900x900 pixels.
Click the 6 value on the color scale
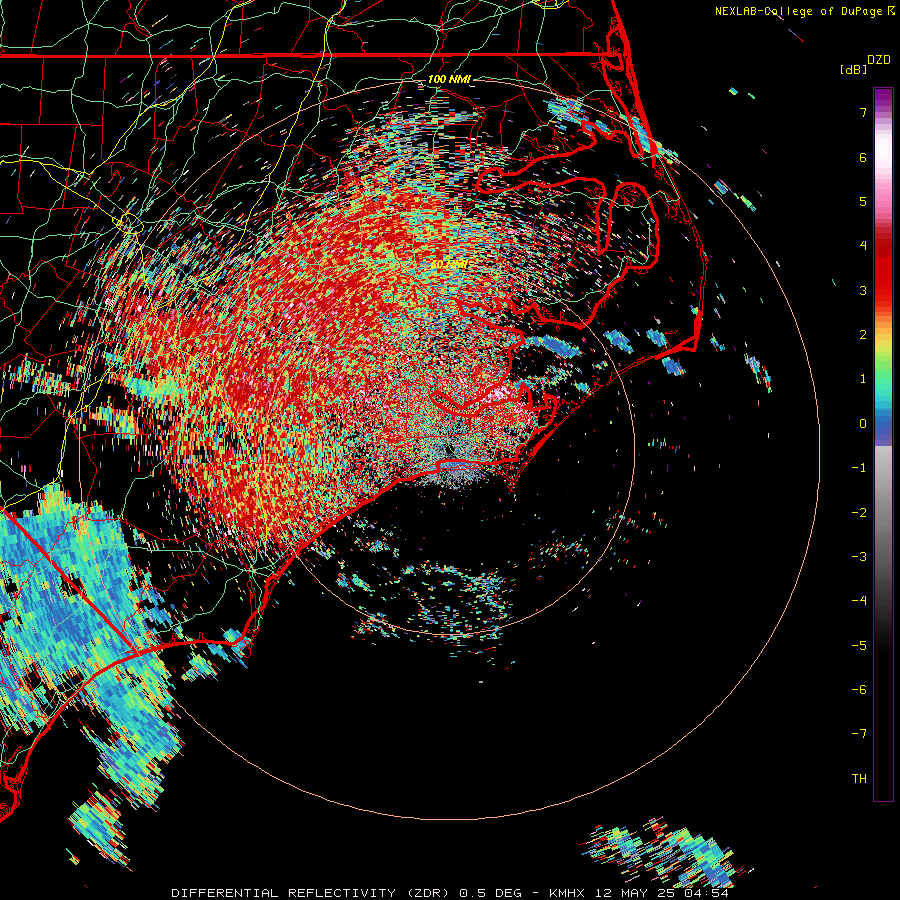863,157
